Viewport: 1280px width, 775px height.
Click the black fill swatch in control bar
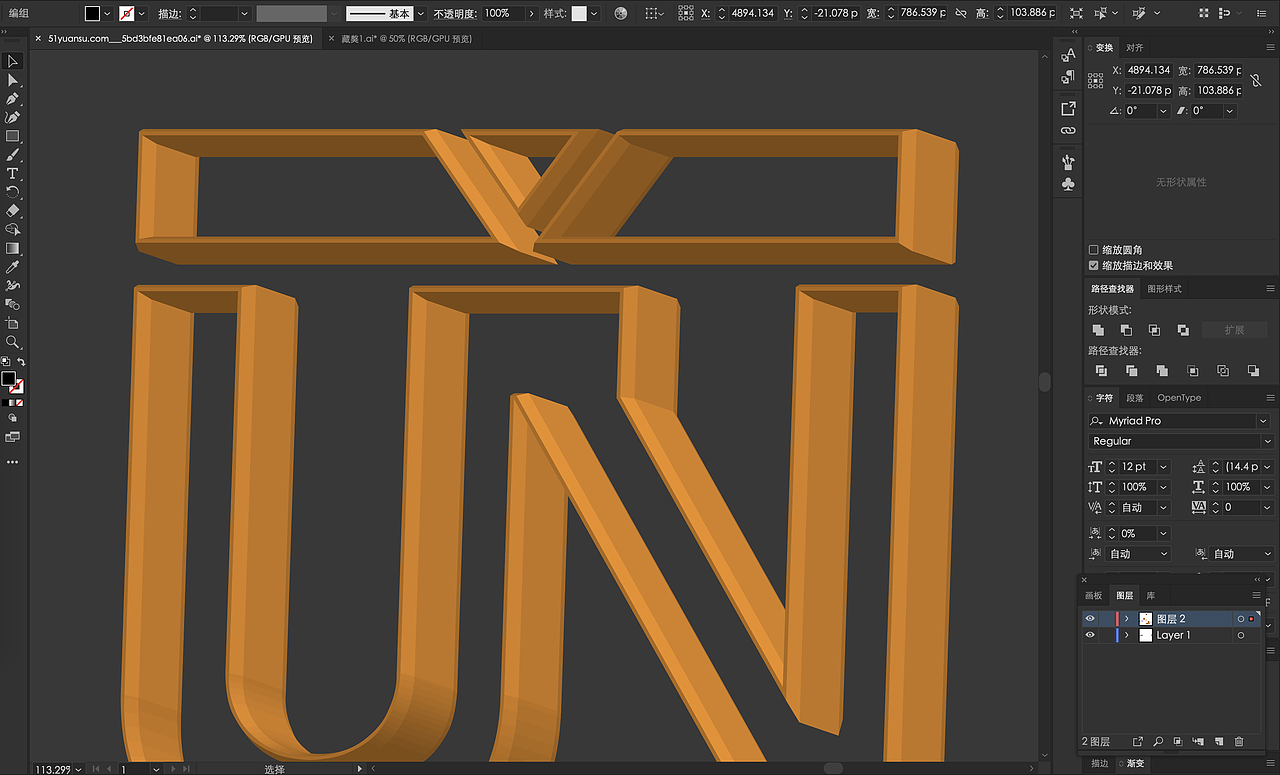93,14
